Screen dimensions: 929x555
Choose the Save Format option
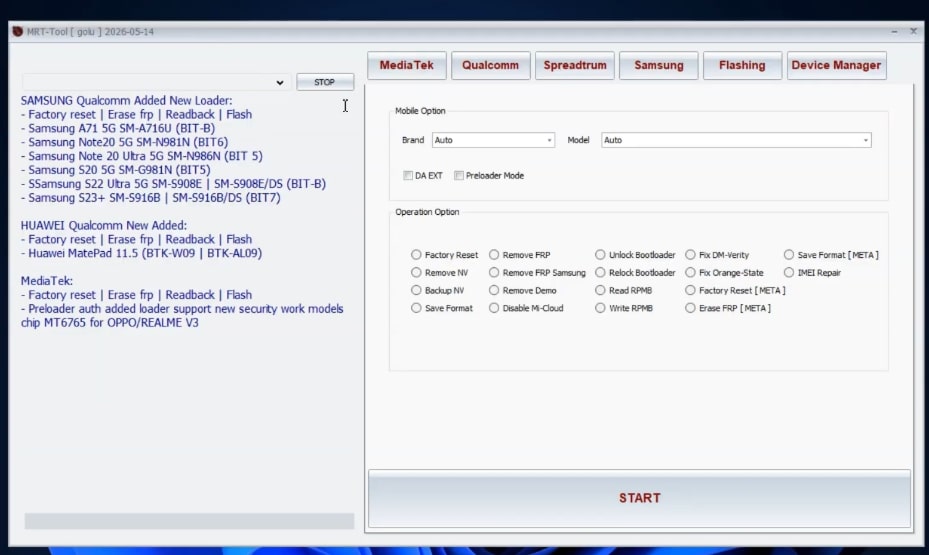point(416,308)
